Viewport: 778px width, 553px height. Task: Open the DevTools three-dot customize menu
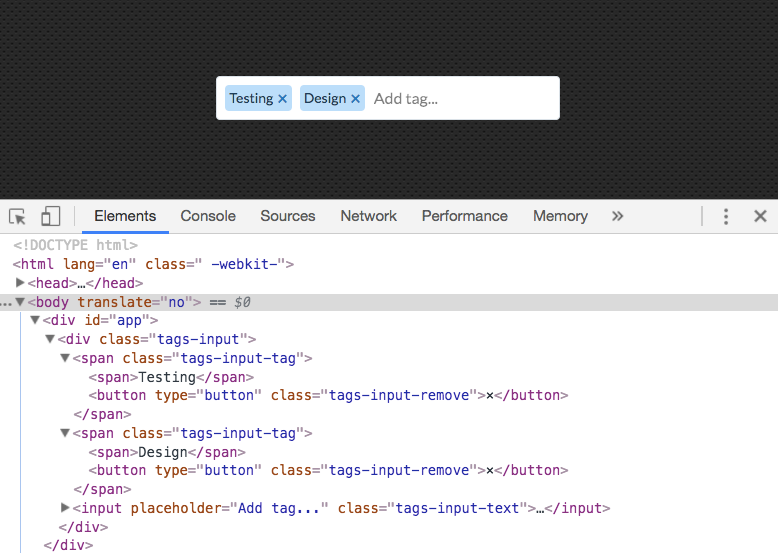[726, 216]
